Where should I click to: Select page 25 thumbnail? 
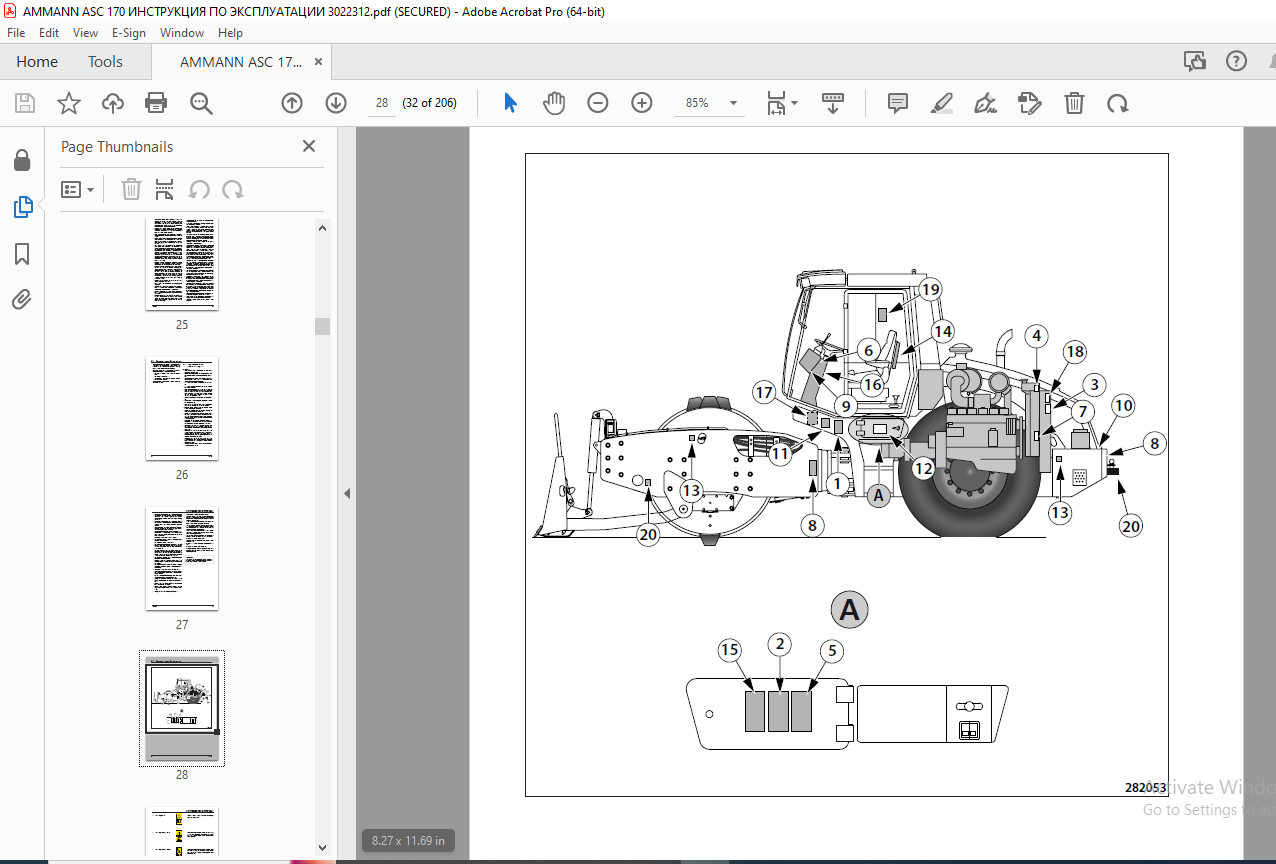[x=182, y=264]
